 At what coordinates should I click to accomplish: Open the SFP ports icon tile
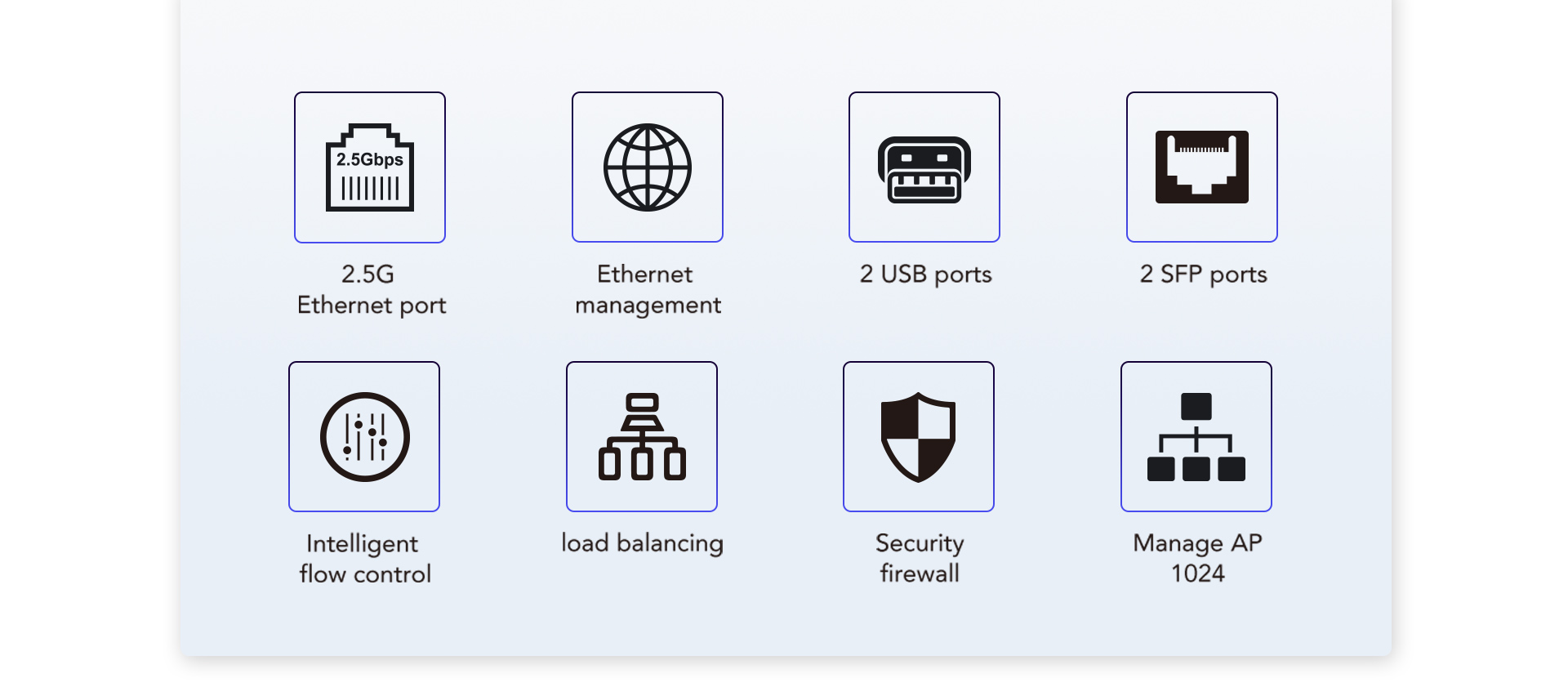point(1202,167)
